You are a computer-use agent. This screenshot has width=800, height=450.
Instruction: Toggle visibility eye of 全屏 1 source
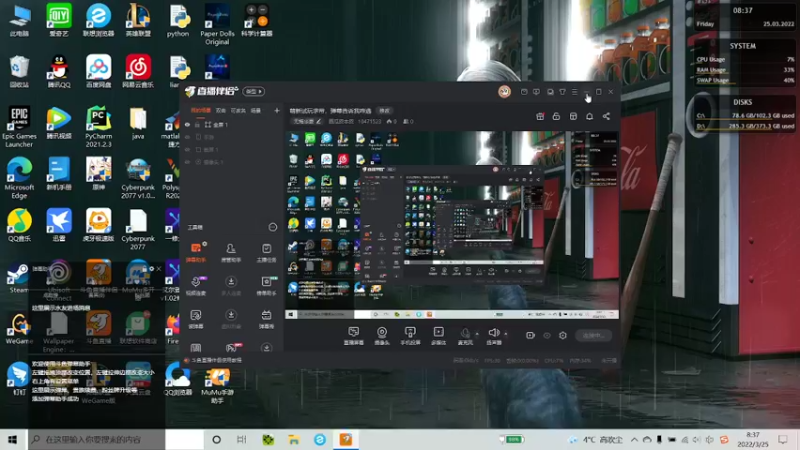pos(187,124)
